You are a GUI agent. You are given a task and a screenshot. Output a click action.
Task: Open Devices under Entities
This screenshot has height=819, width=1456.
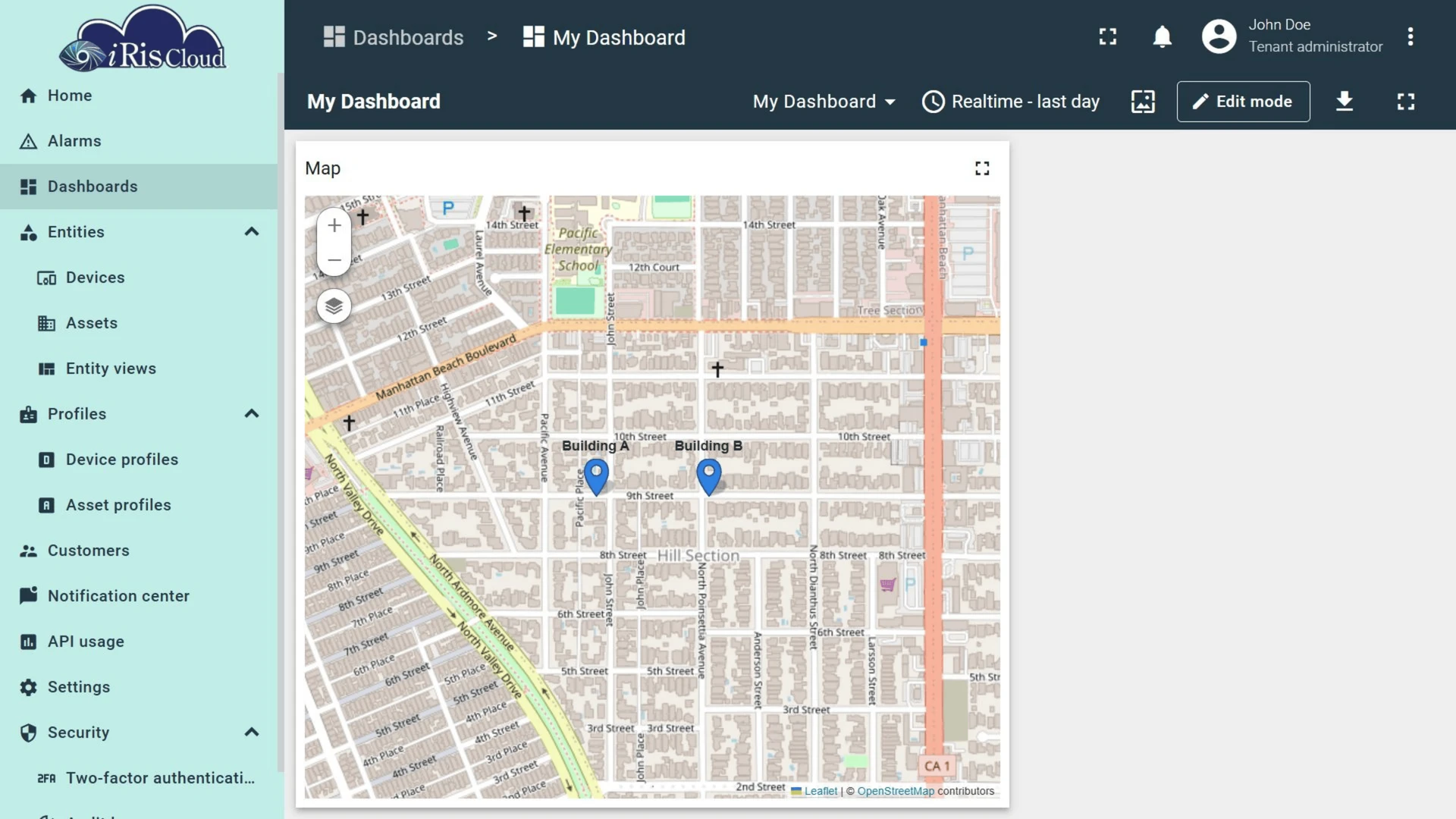[x=139, y=278]
